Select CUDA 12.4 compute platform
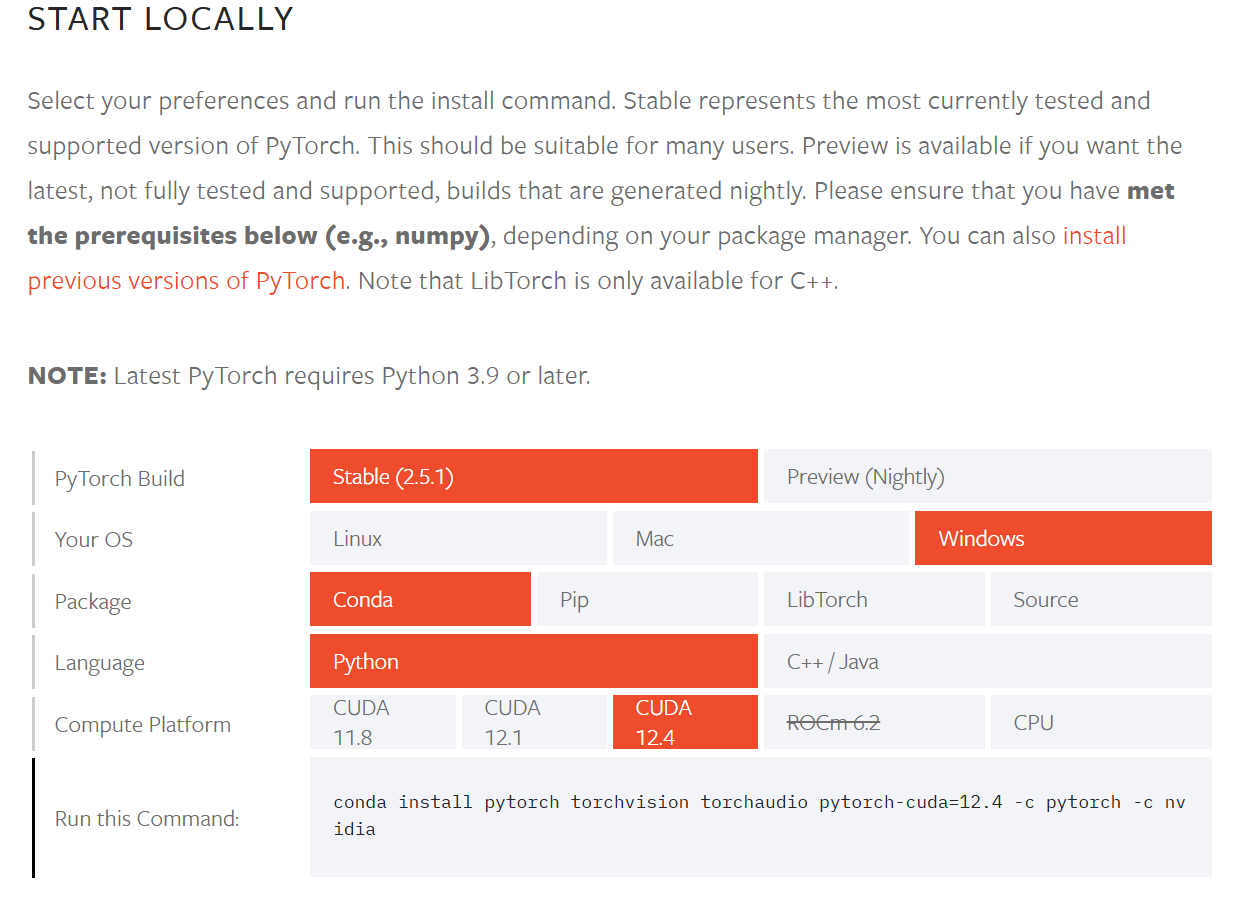The image size is (1252, 906). 685,722
